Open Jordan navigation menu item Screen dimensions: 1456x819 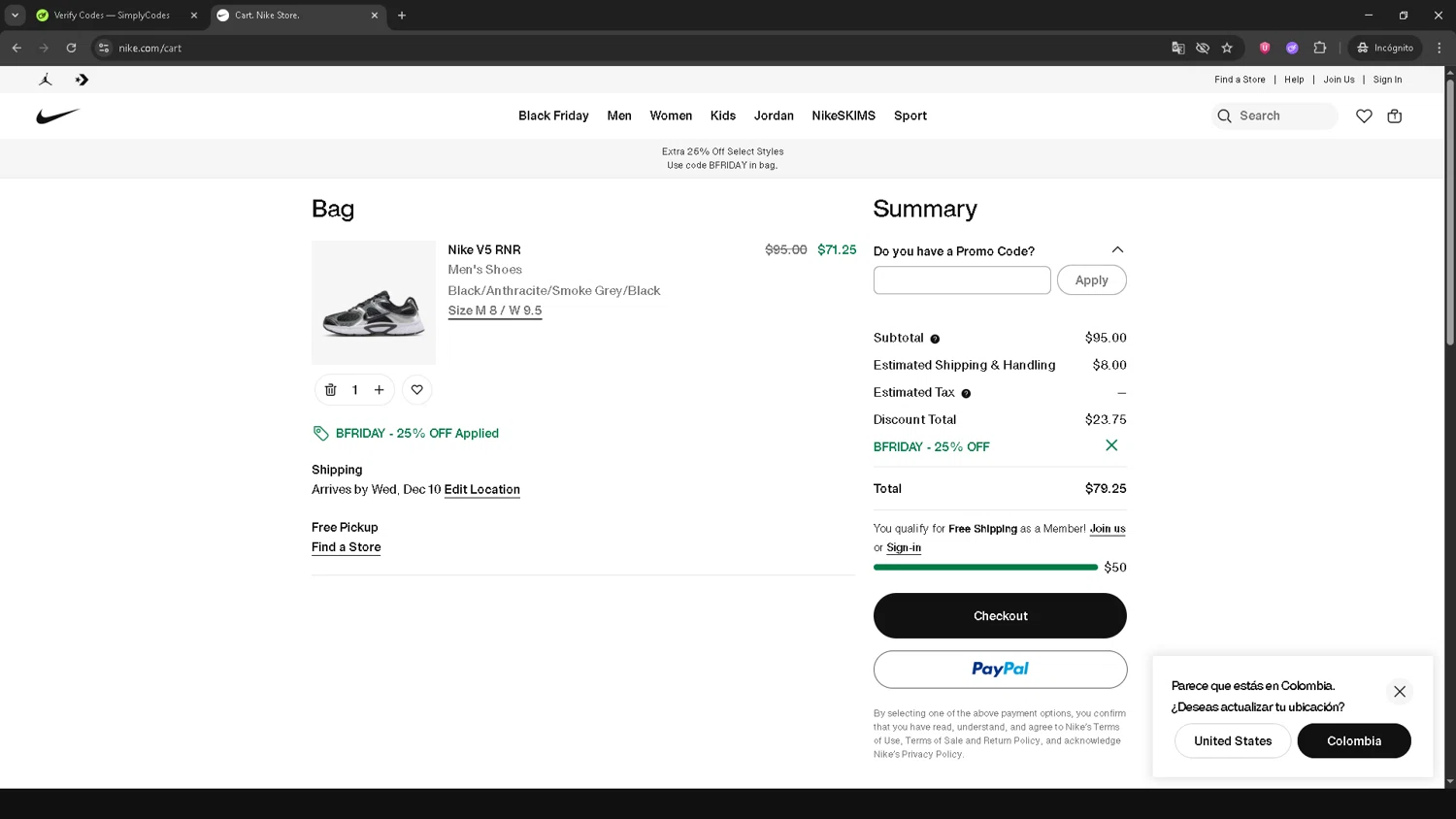coord(774,115)
